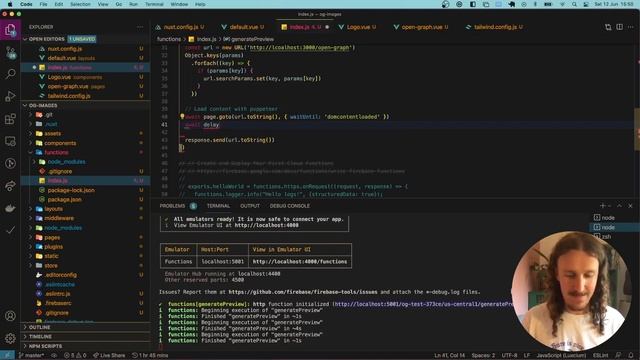
Task: Expand the pages folder
Action: 85,237
